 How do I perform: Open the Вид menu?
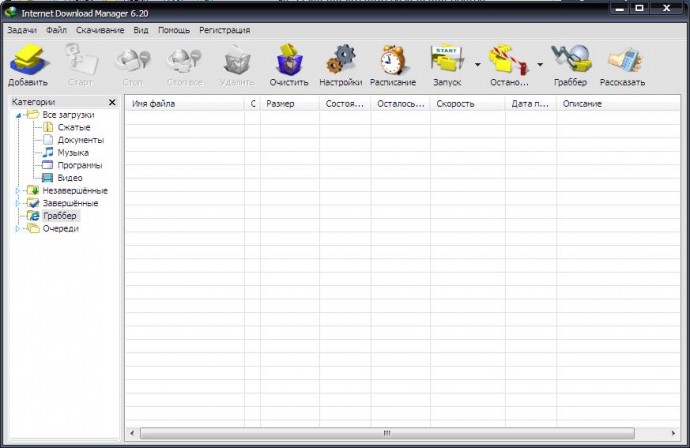coord(141,30)
